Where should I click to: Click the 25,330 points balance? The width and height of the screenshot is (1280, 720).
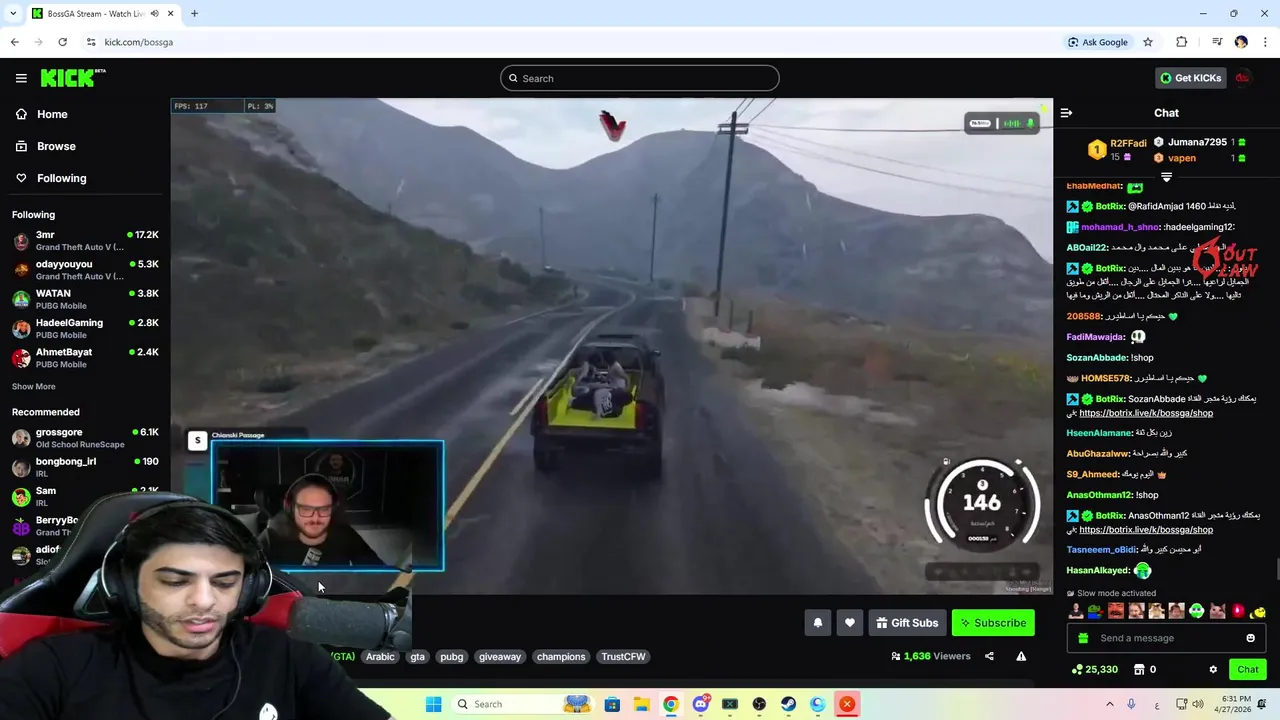pyautogui.click(x=1095, y=669)
